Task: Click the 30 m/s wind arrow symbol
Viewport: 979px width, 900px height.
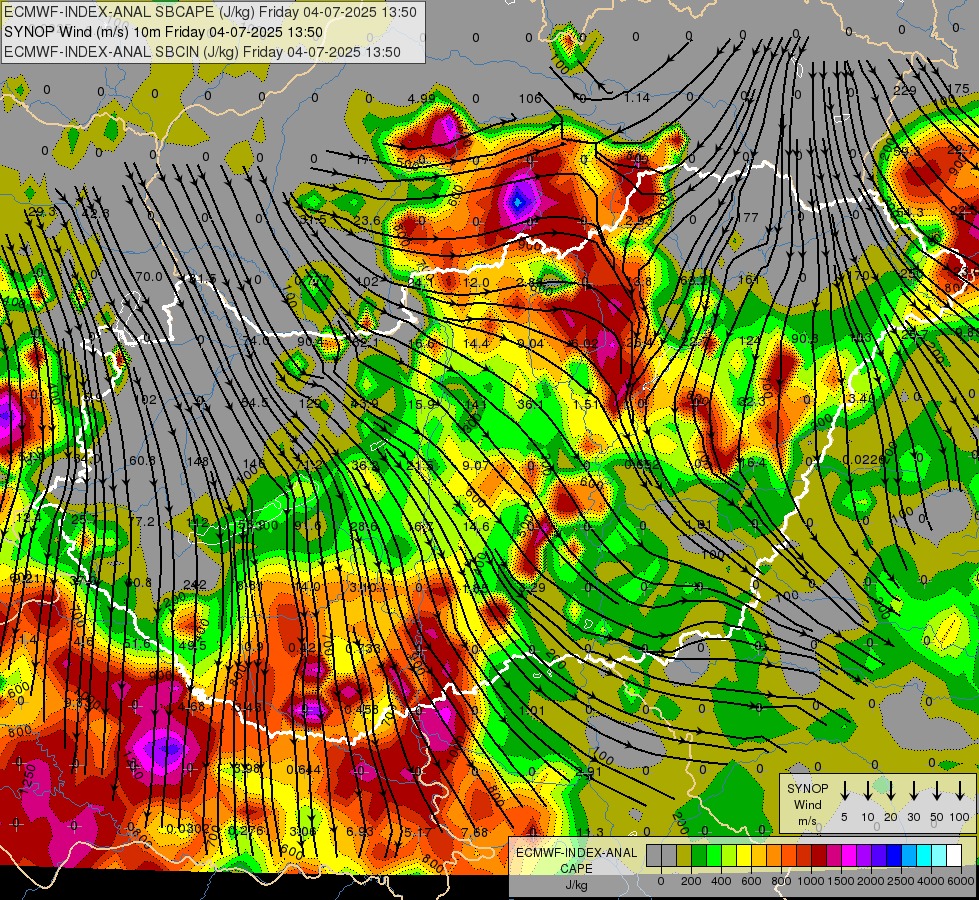Action: tap(914, 791)
